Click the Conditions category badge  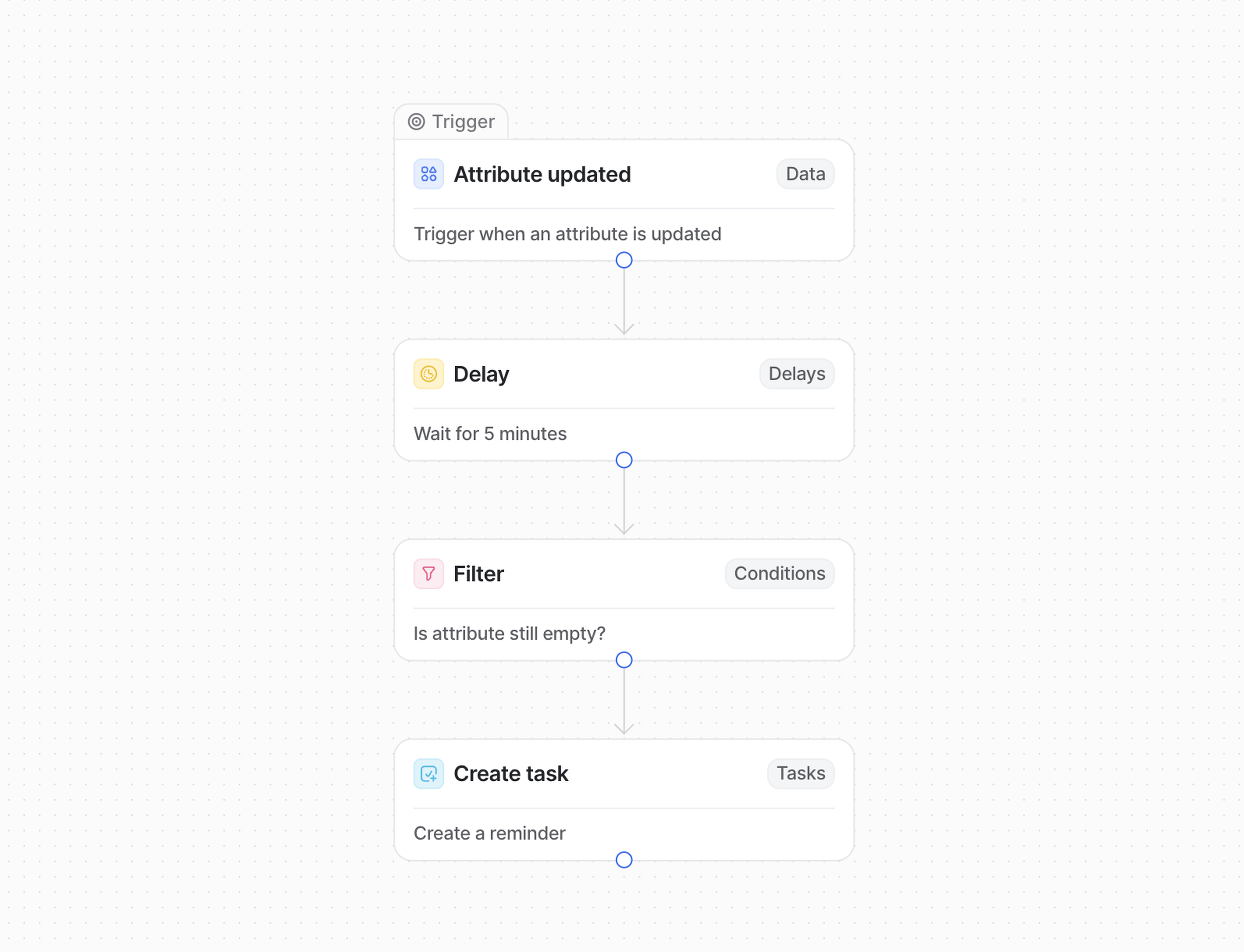point(779,573)
